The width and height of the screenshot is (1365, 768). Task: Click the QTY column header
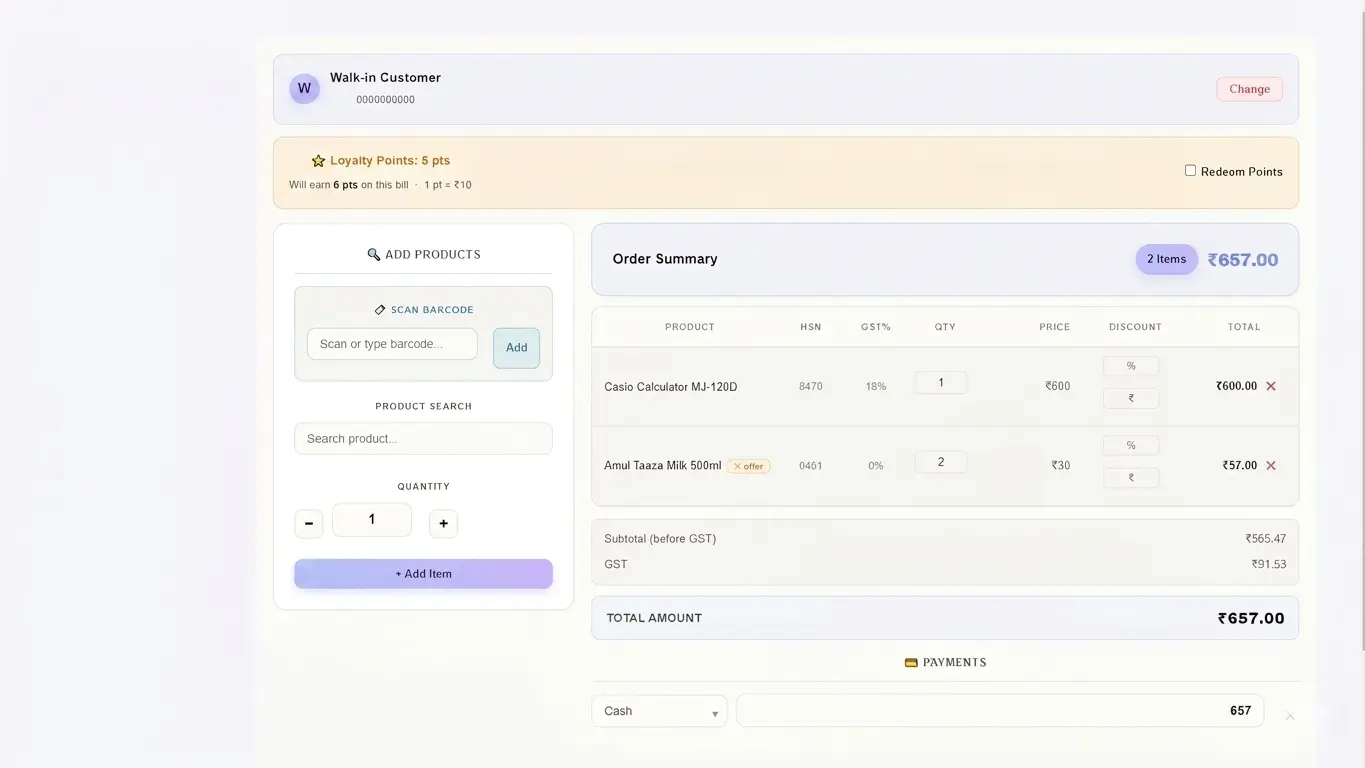pyautogui.click(x=945, y=327)
